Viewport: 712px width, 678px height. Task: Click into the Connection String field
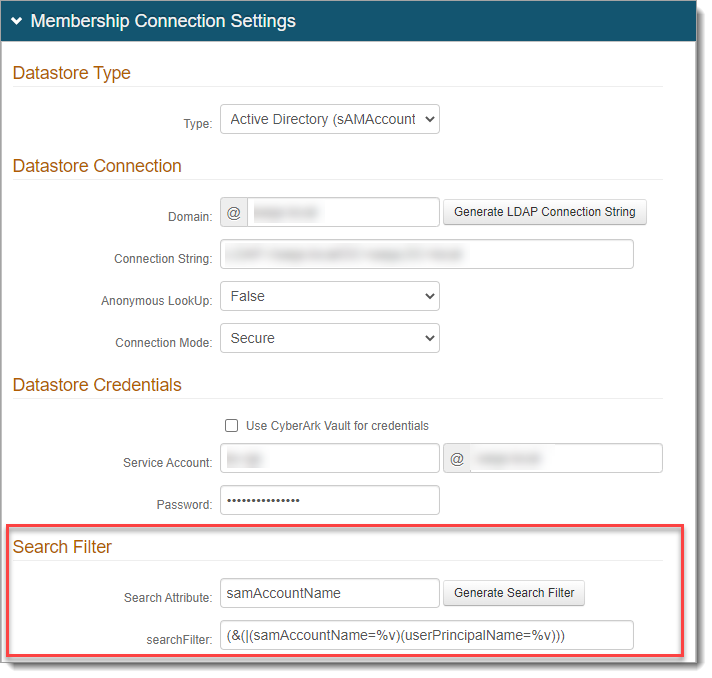[426, 255]
